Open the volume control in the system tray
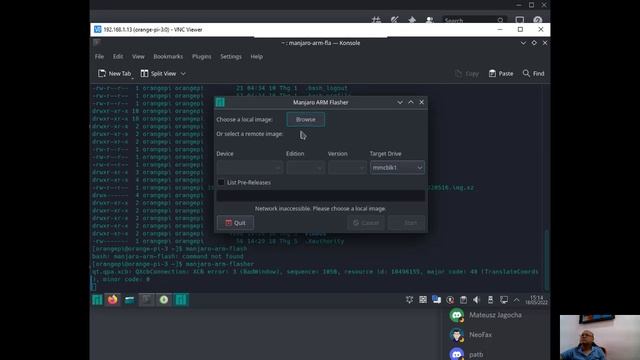Screen dimensions: 640x360 pyautogui.click(x=477, y=300)
